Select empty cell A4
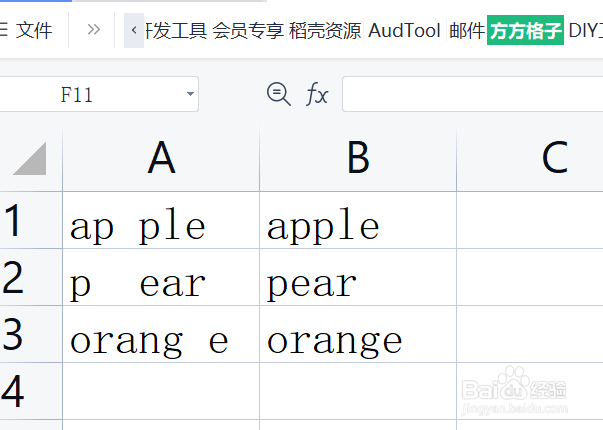The height and width of the screenshot is (430, 603). [161, 391]
